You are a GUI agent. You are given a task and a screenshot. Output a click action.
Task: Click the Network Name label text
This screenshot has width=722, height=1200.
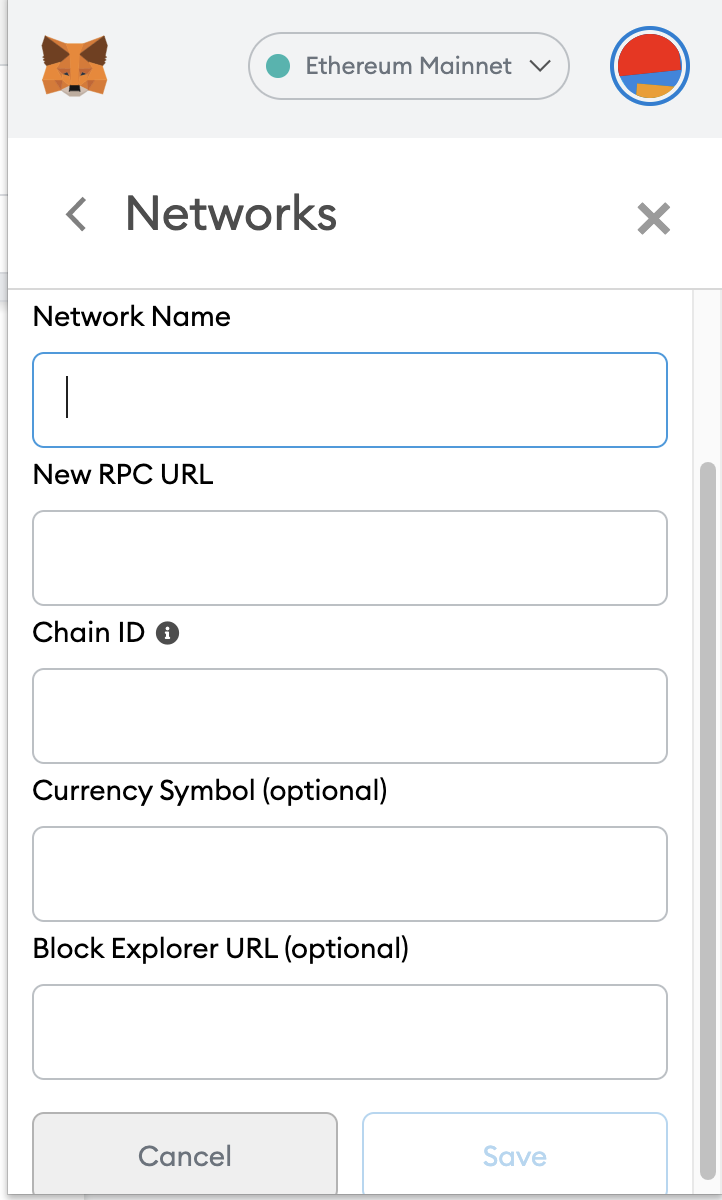pos(132,317)
